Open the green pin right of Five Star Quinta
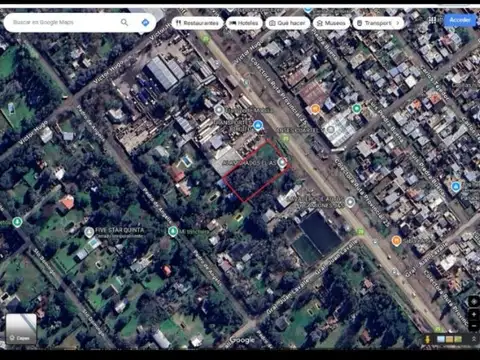This screenshot has width=480, height=360. (x=173, y=231)
